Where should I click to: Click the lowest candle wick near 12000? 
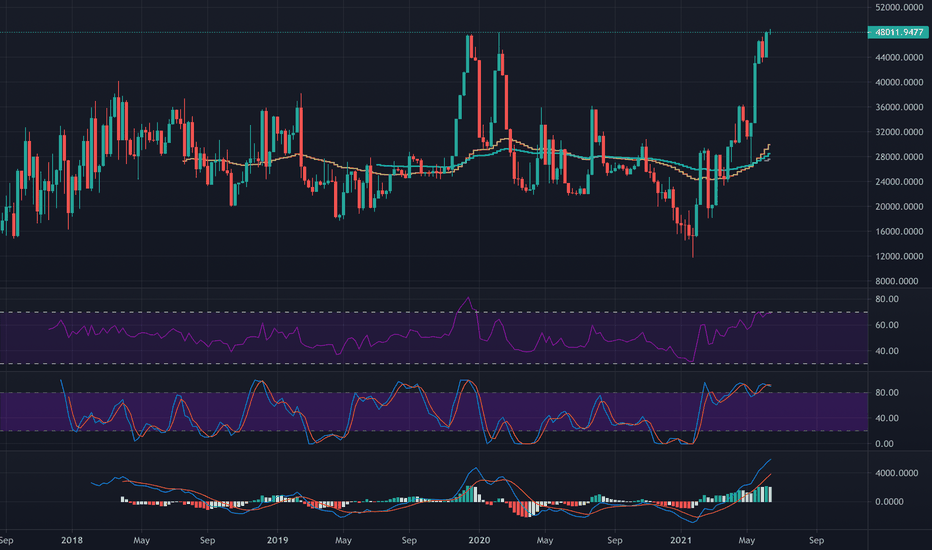pyautogui.click(x=693, y=247)
